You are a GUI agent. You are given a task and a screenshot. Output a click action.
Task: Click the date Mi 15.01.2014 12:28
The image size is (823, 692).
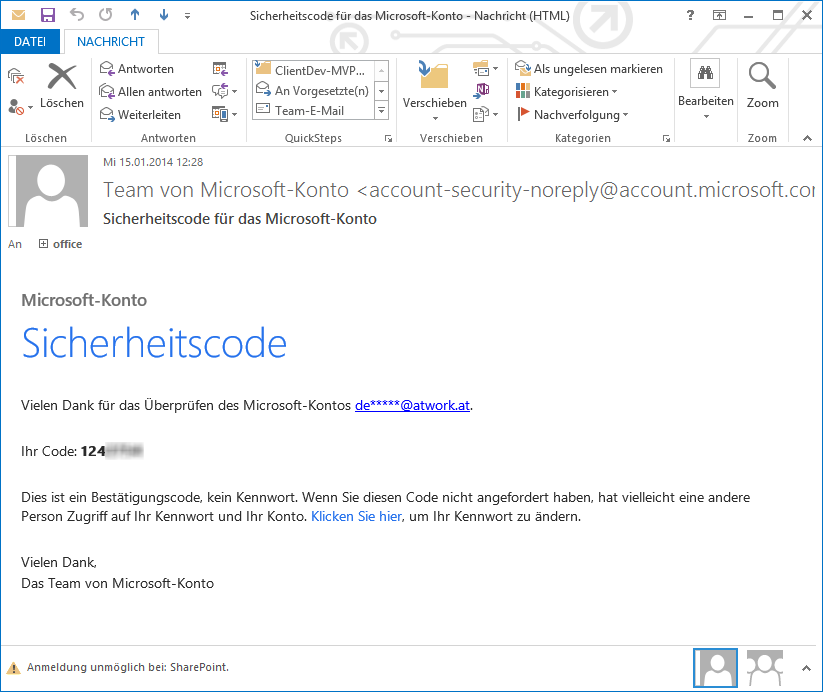coord(153,162)
